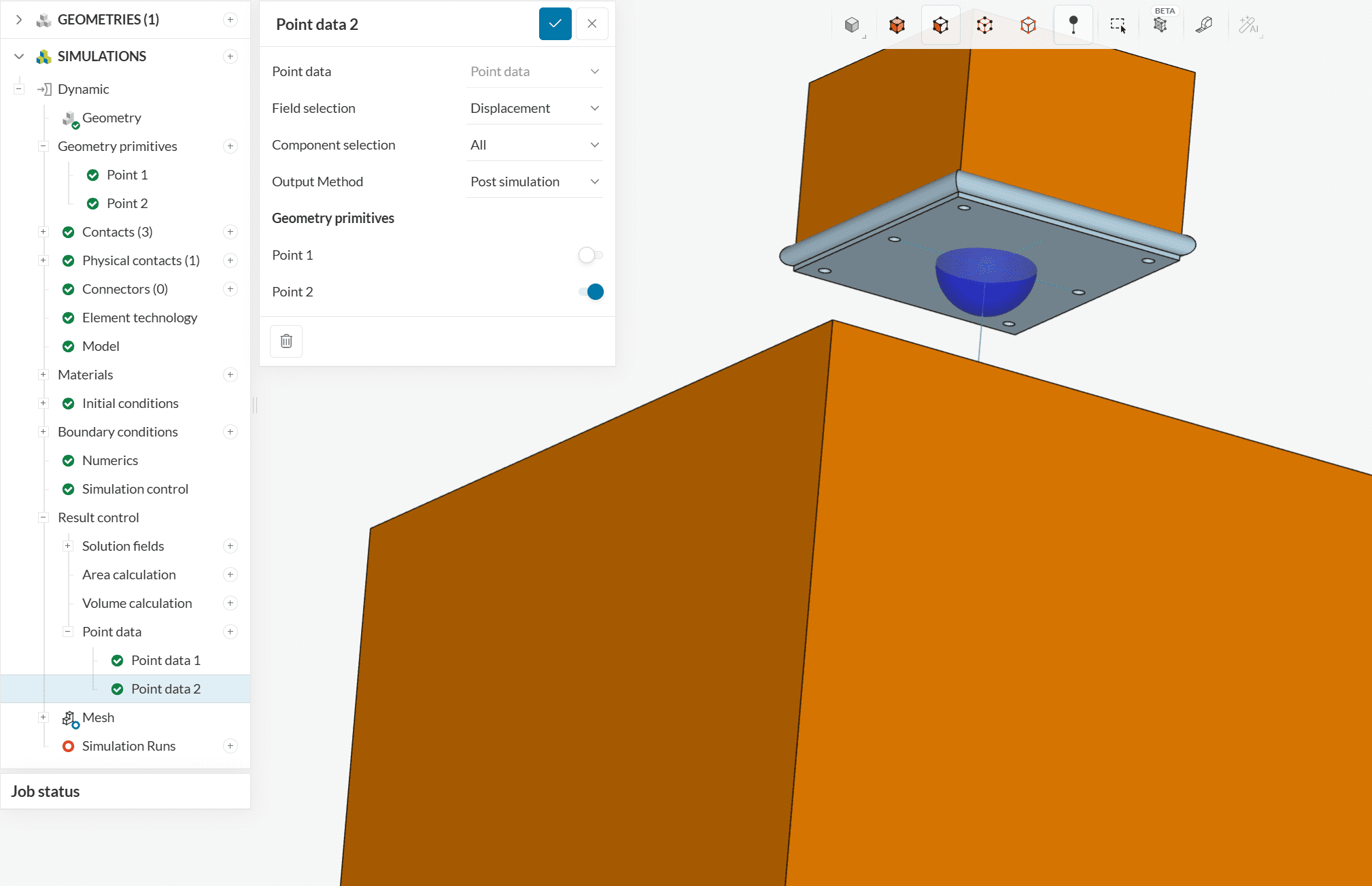Toggle the point pin display tool
Image resolution: width=1372 pixels, height=886 pixels.
(x=1073, y=25)
